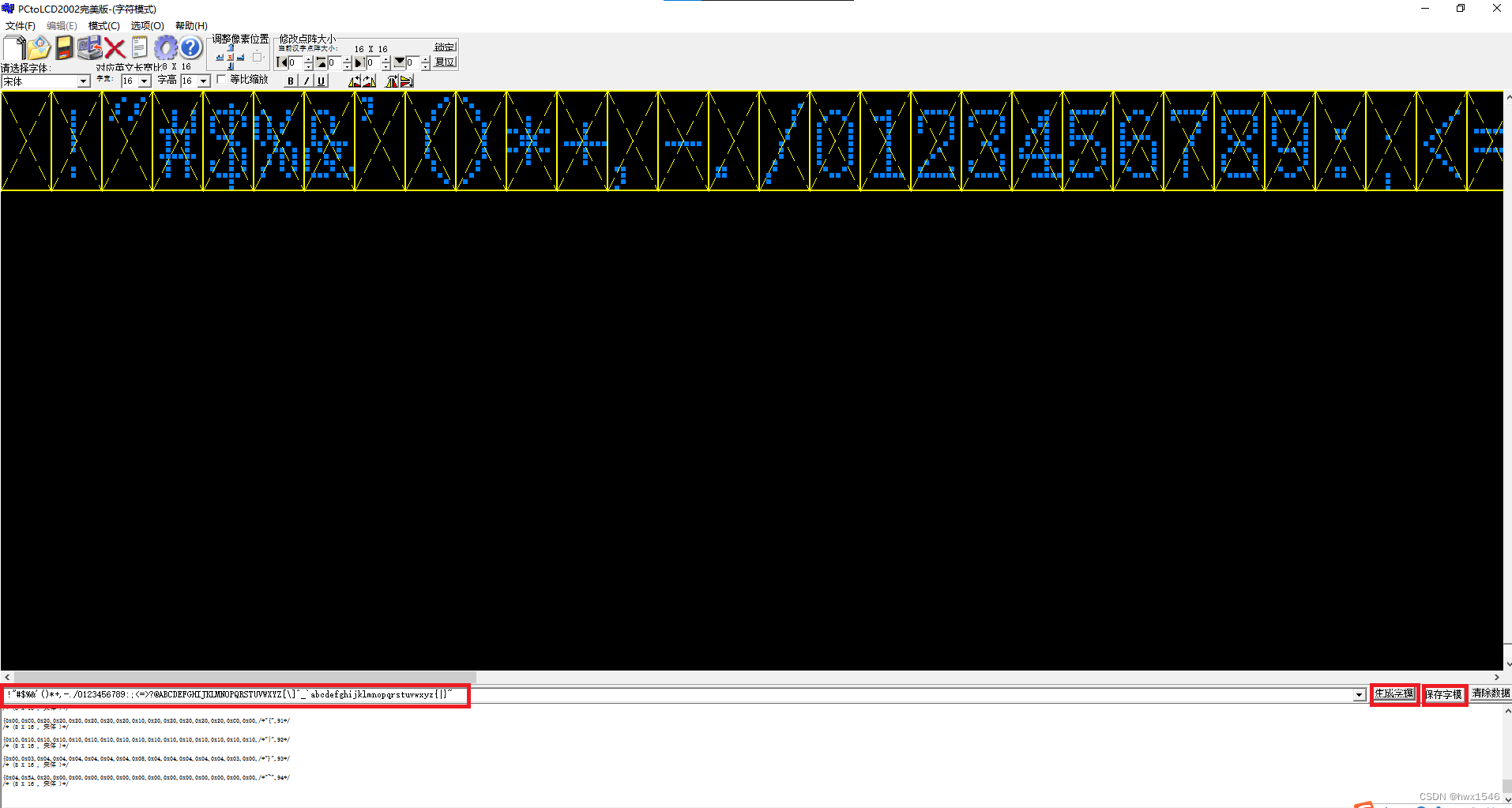This screenshot has width=1512, height=808.
Task: Click the horizontal scrollbar thumb under the canvas
Action: pos(245,677)
